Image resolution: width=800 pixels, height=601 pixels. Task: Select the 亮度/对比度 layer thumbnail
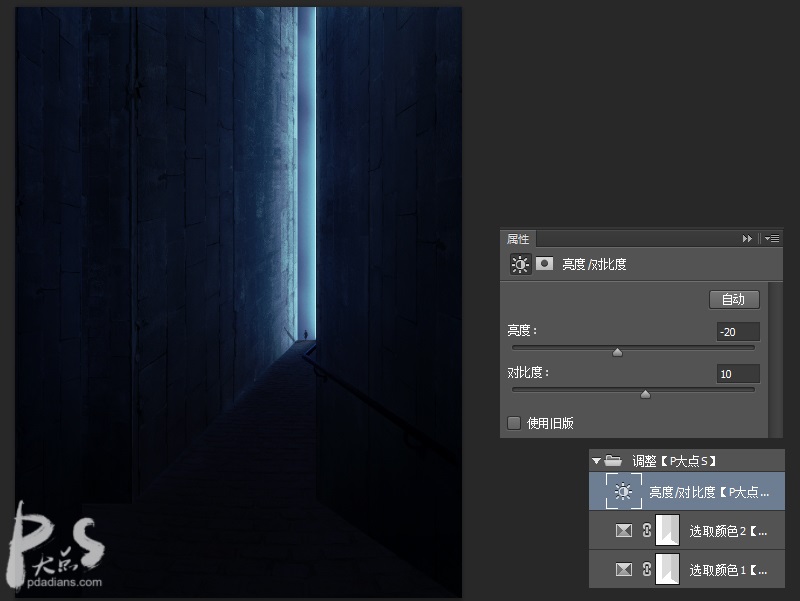623,491
